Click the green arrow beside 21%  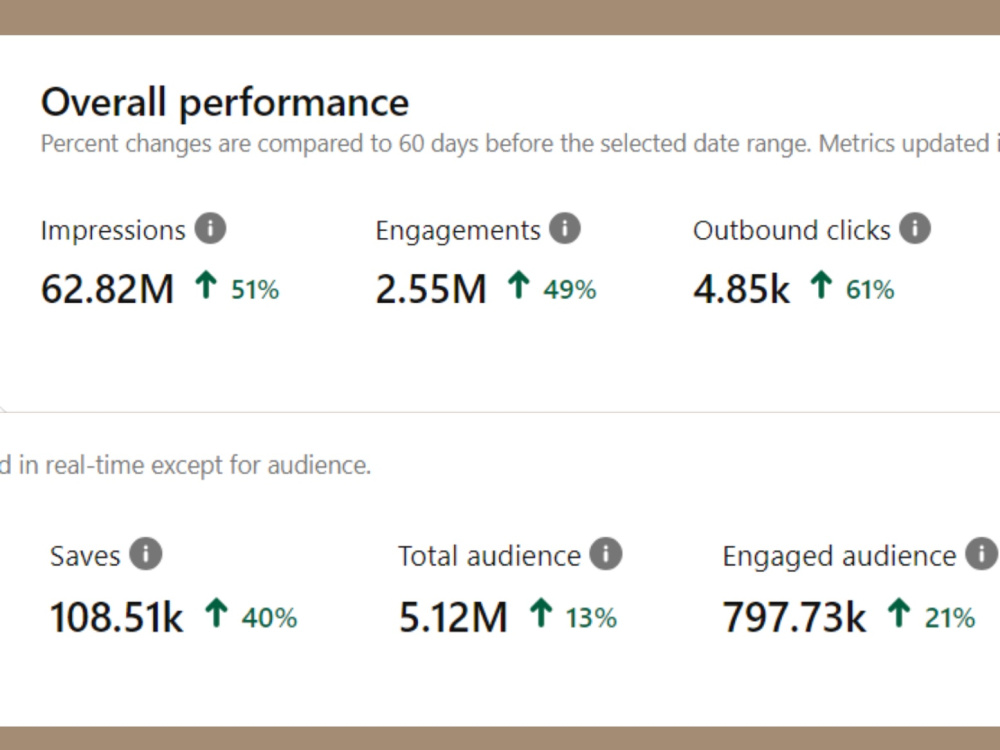coord(899,612)
